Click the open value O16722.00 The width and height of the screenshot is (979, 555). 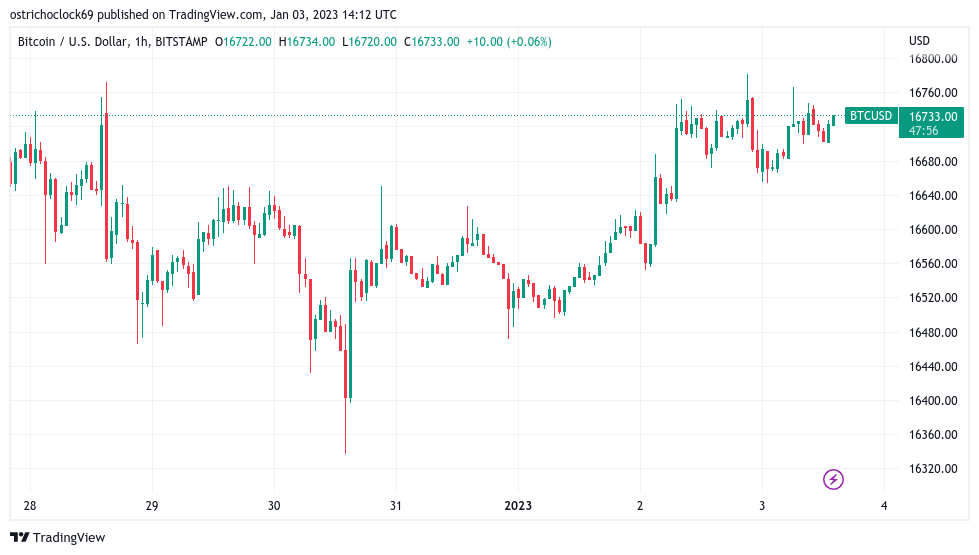coord(243,42)
